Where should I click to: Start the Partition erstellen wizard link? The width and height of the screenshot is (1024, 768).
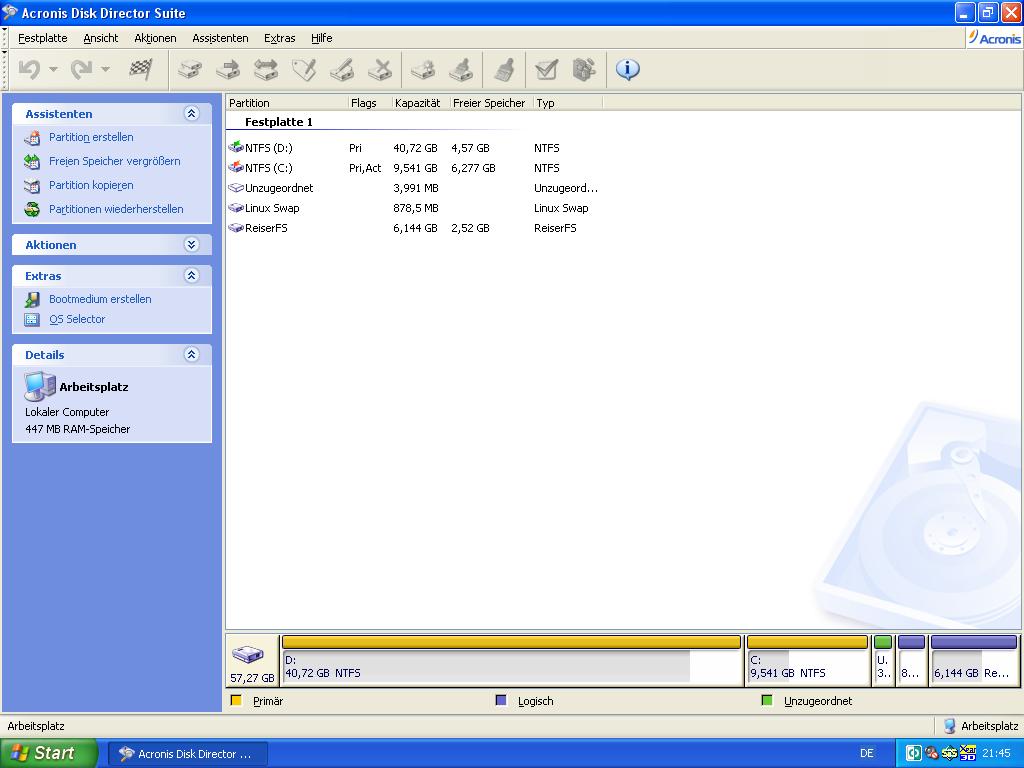[91, 137]
